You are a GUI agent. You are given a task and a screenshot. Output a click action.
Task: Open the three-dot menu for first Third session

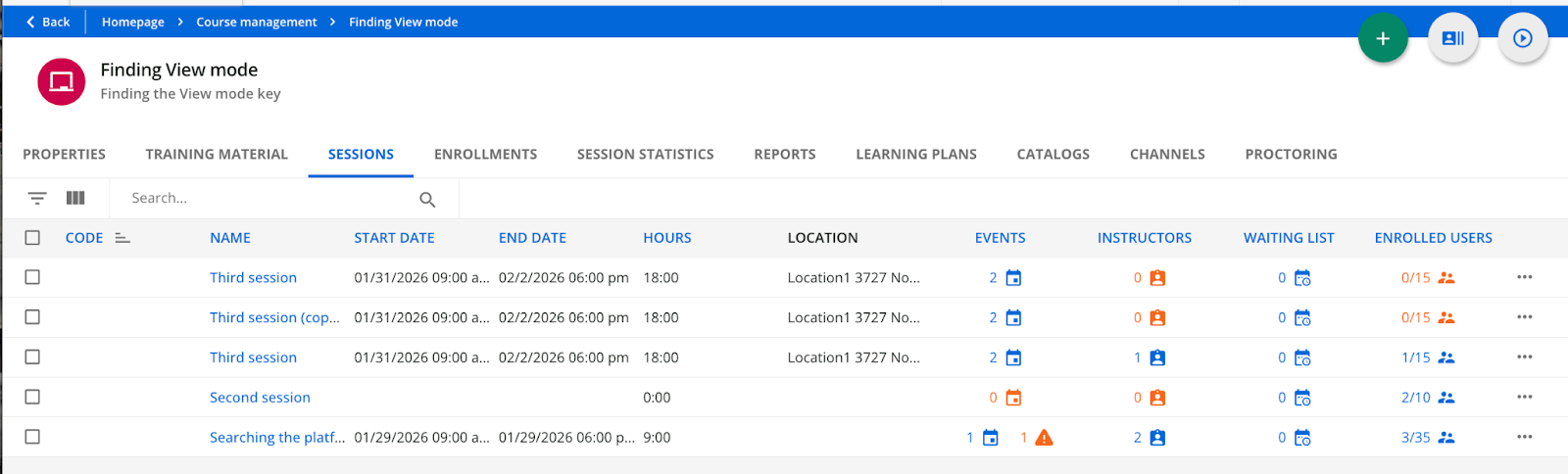(x=1524, y=277)
